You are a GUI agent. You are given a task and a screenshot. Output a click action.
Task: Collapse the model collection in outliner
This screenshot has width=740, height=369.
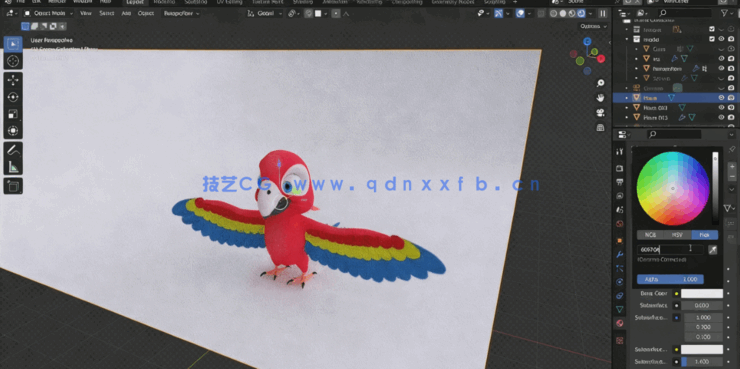[x=627, y=40]
